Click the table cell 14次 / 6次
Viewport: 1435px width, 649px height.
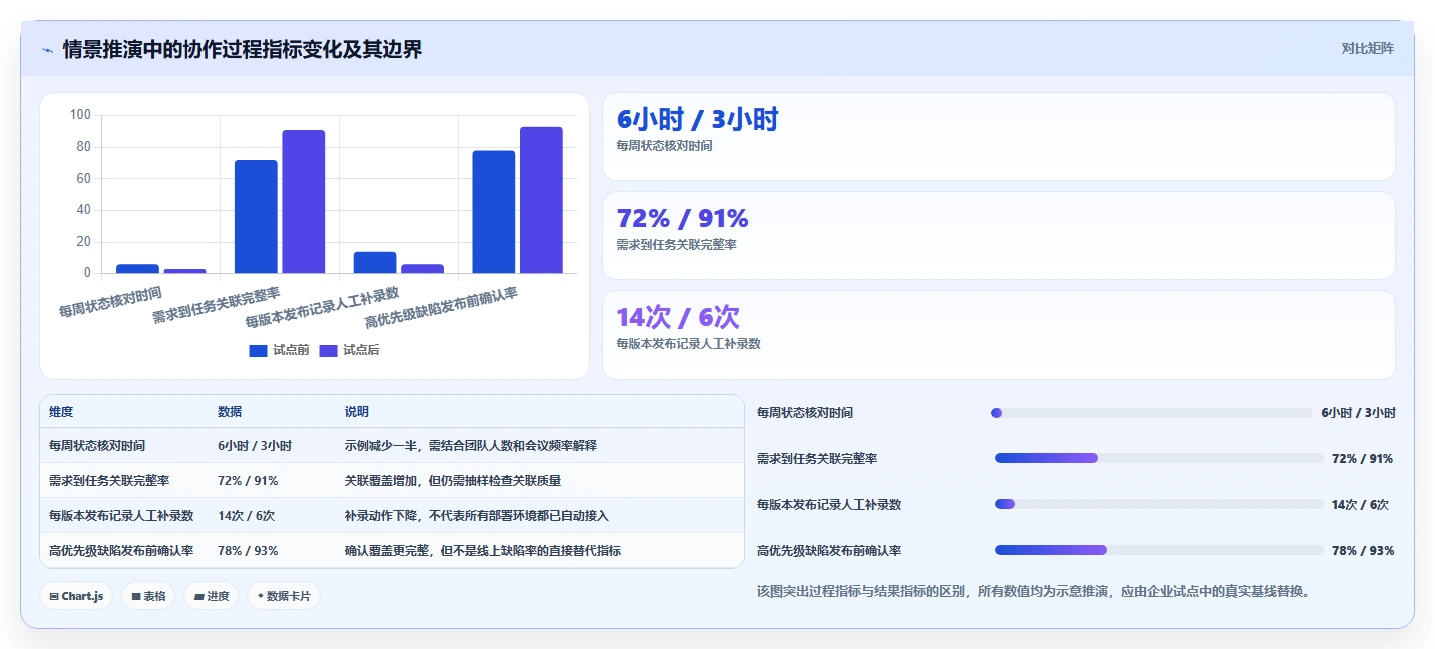coord(246,516)
